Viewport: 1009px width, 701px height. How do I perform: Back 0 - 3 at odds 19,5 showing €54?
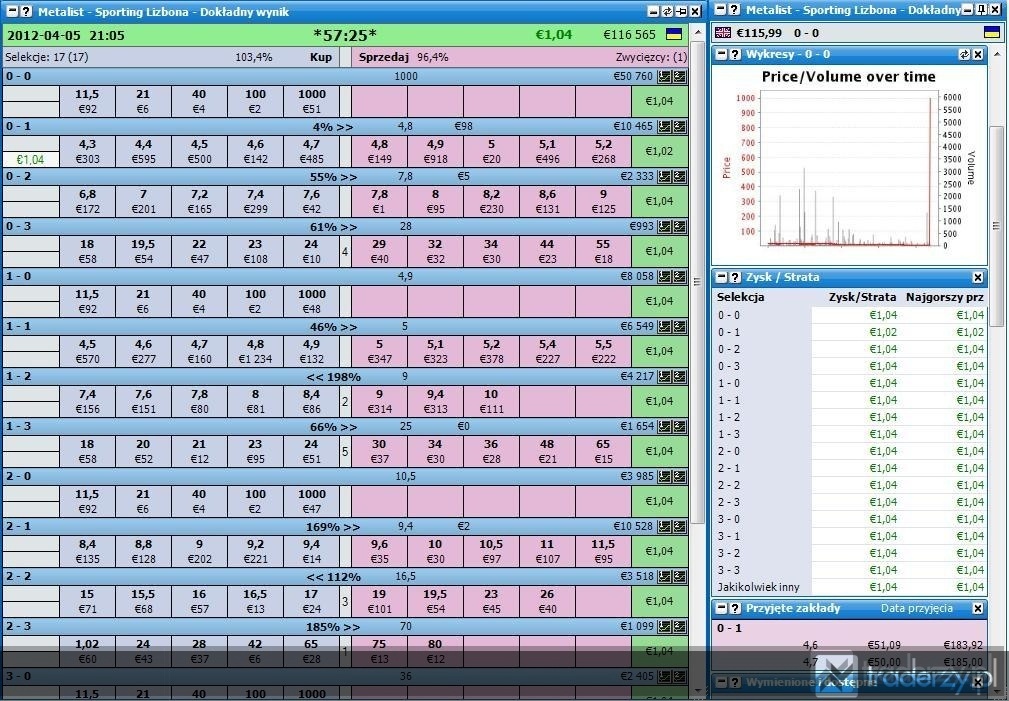(x=143, y=252)
